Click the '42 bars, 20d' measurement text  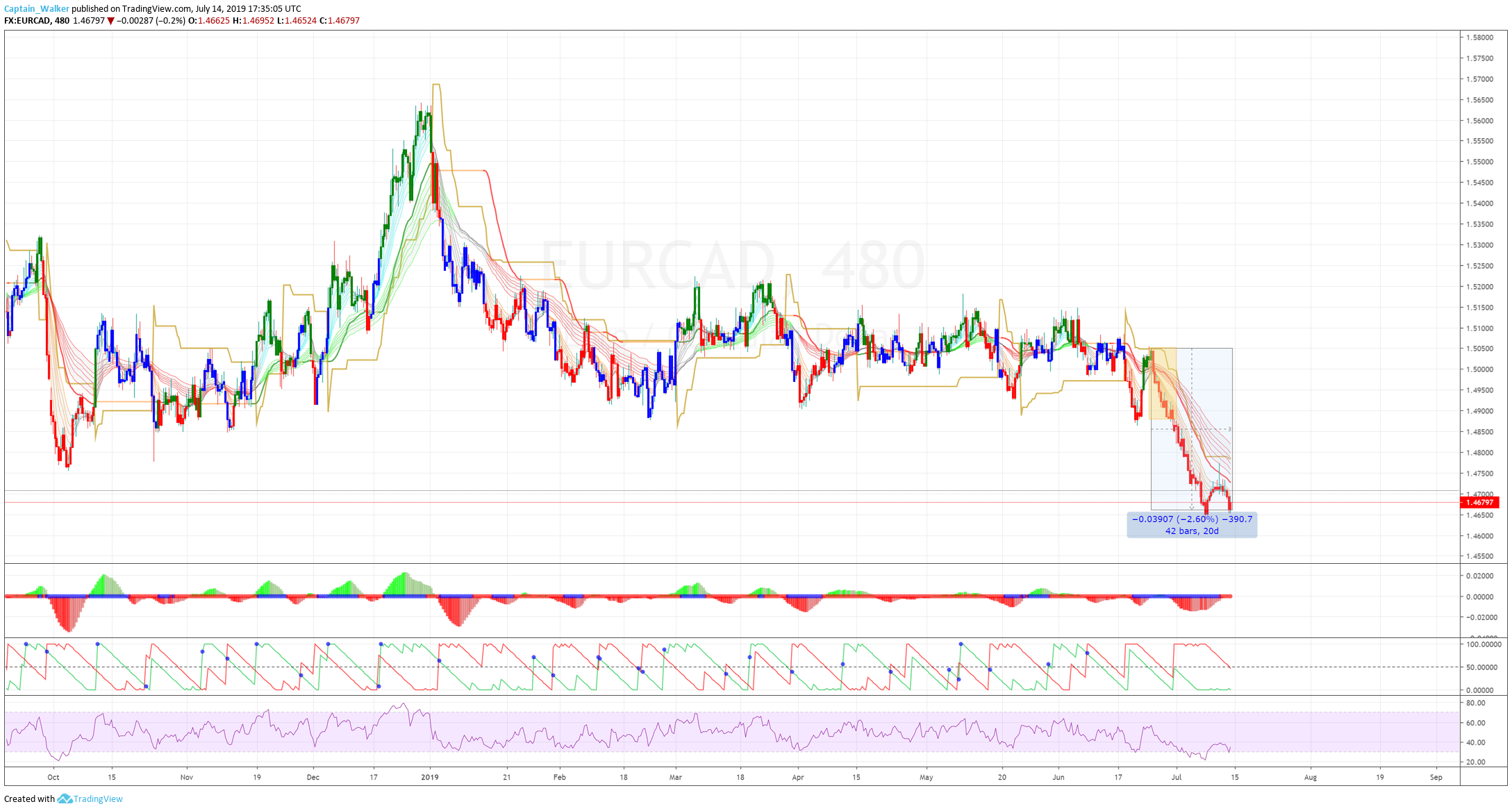coord(1192,531)
